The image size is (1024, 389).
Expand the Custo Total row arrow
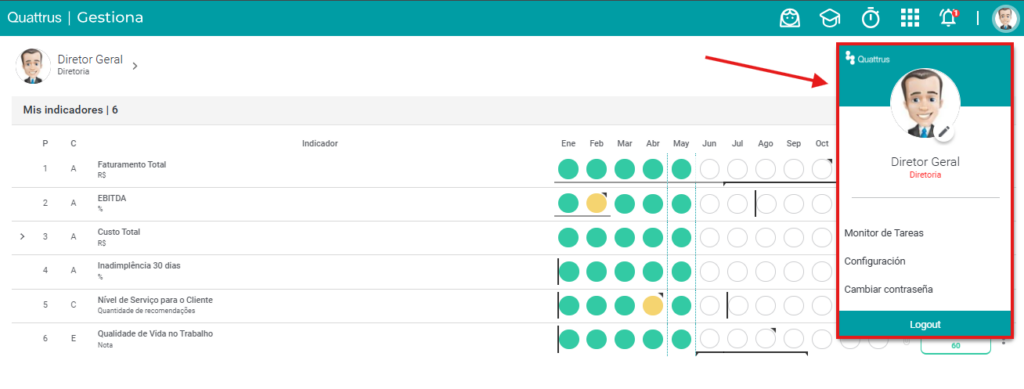click(23, 237)
